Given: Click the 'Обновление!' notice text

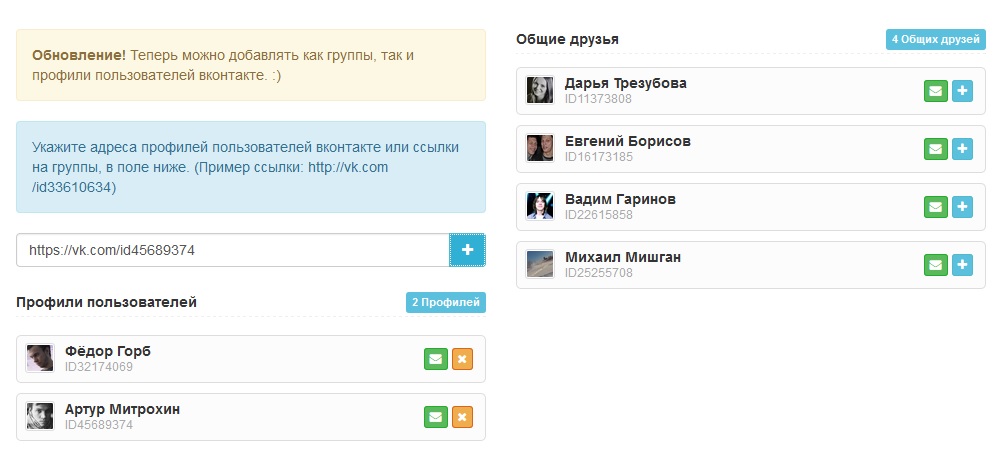Looking at the screenshot, I should 79,55.
